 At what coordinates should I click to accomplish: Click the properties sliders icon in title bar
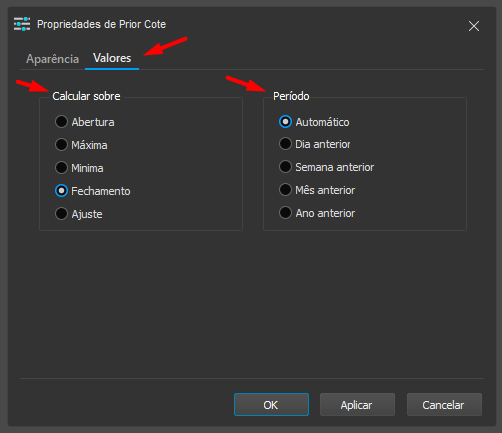click(22, 24)
